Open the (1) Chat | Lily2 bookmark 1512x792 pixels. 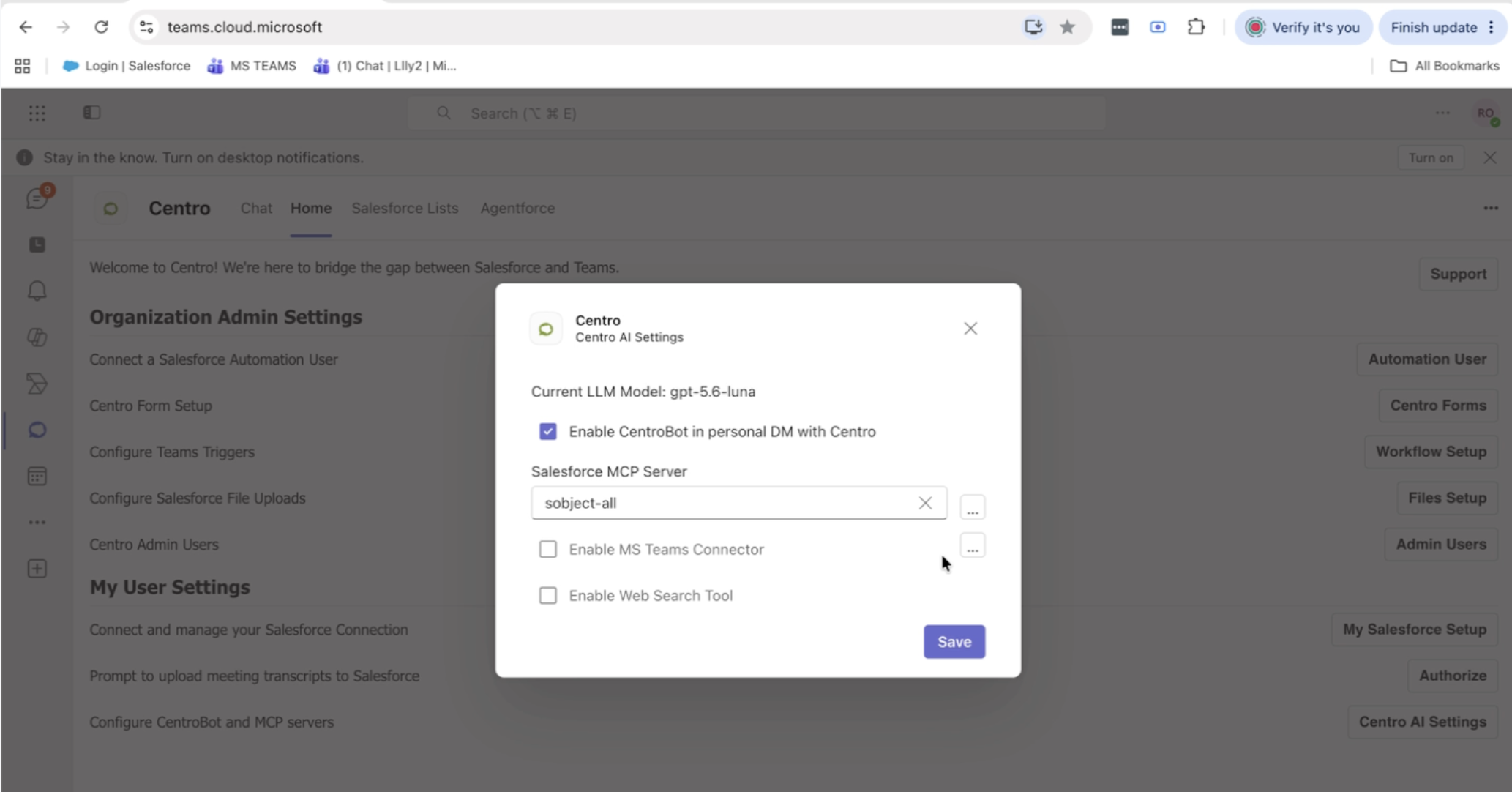click(x=385, y=66)
